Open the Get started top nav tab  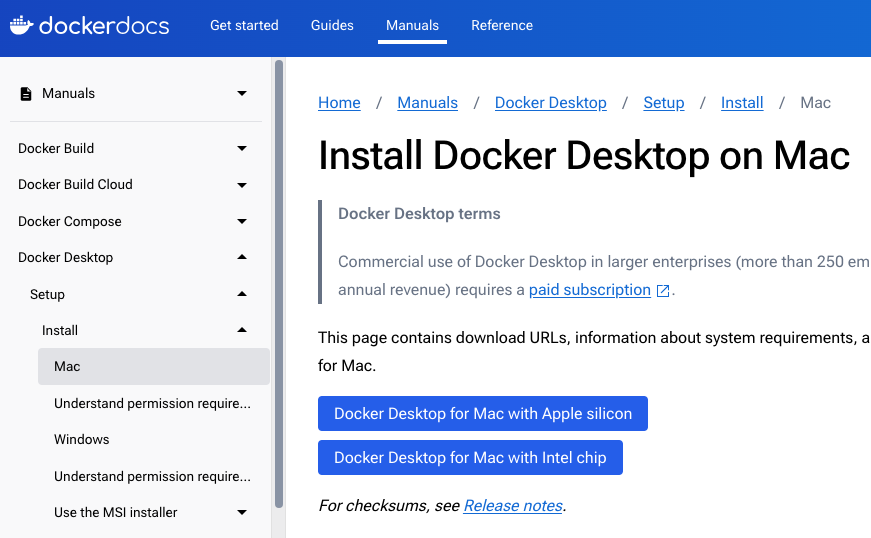pyautogui.click(x=244, y=26)
